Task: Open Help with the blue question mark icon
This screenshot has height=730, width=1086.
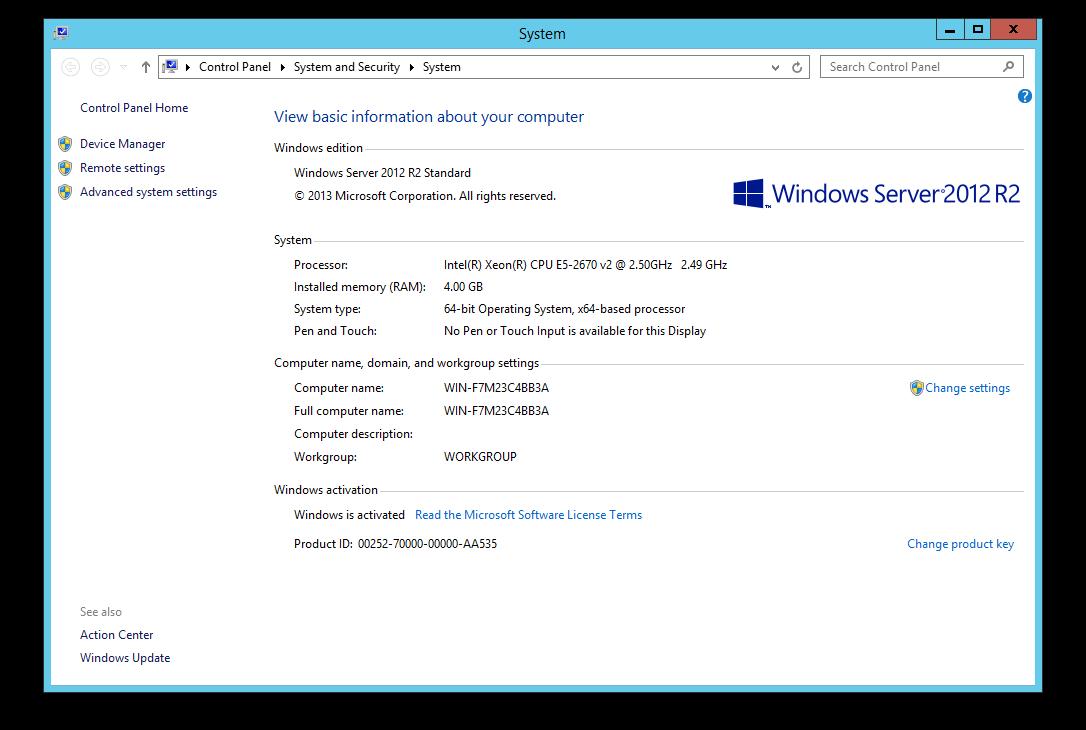Action: [1024, 96]
